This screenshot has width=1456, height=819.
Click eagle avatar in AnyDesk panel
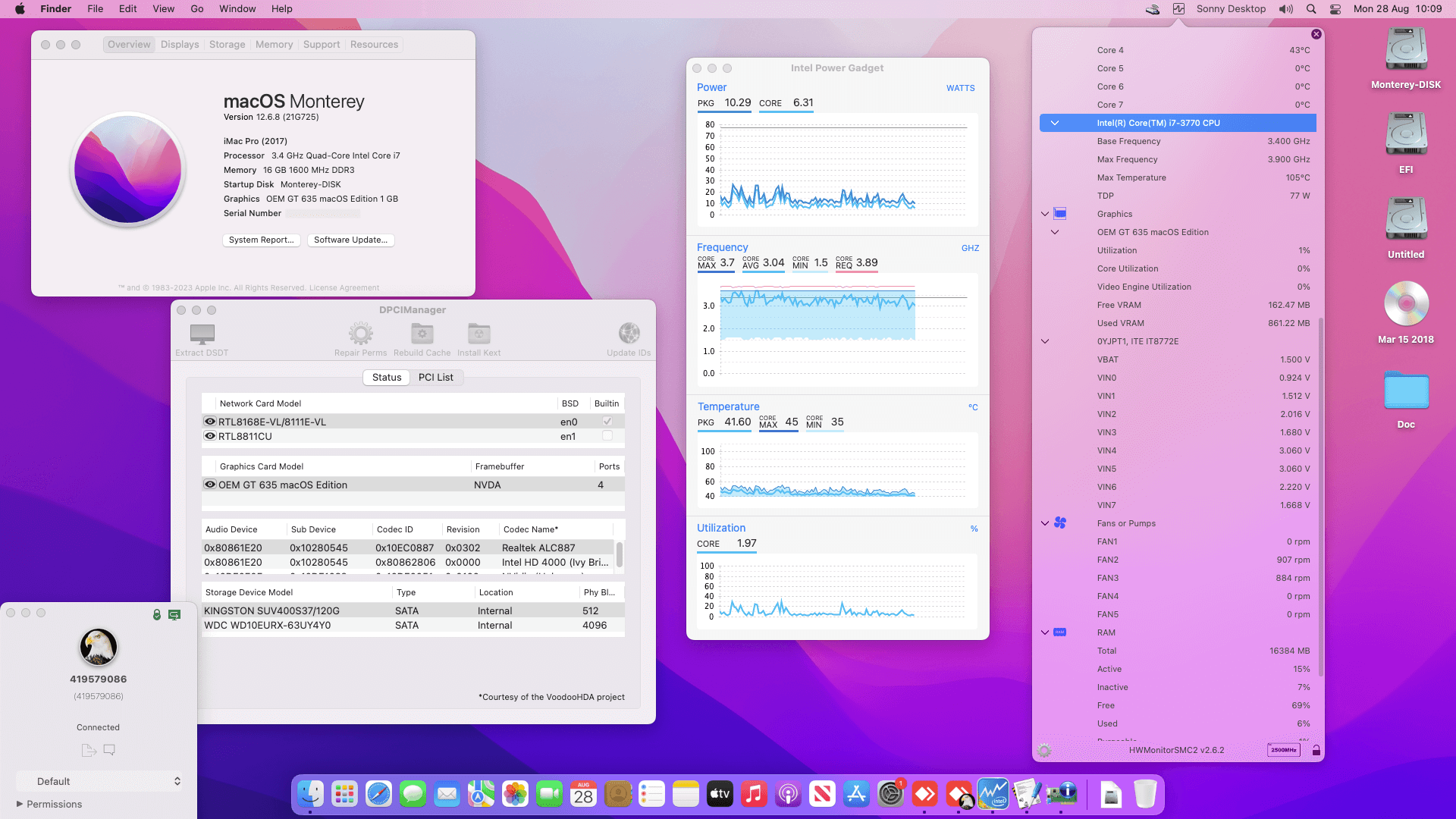point(99,647)
